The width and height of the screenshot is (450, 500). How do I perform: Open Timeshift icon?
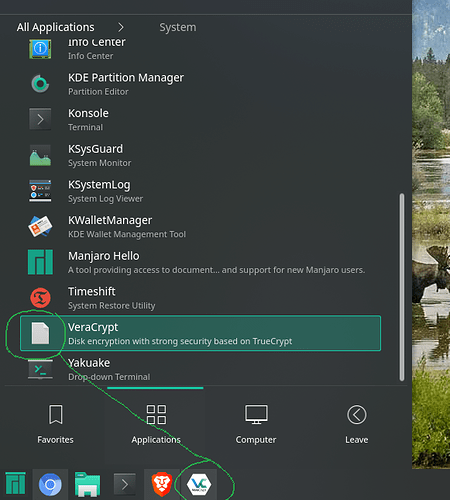pos(40,298)
